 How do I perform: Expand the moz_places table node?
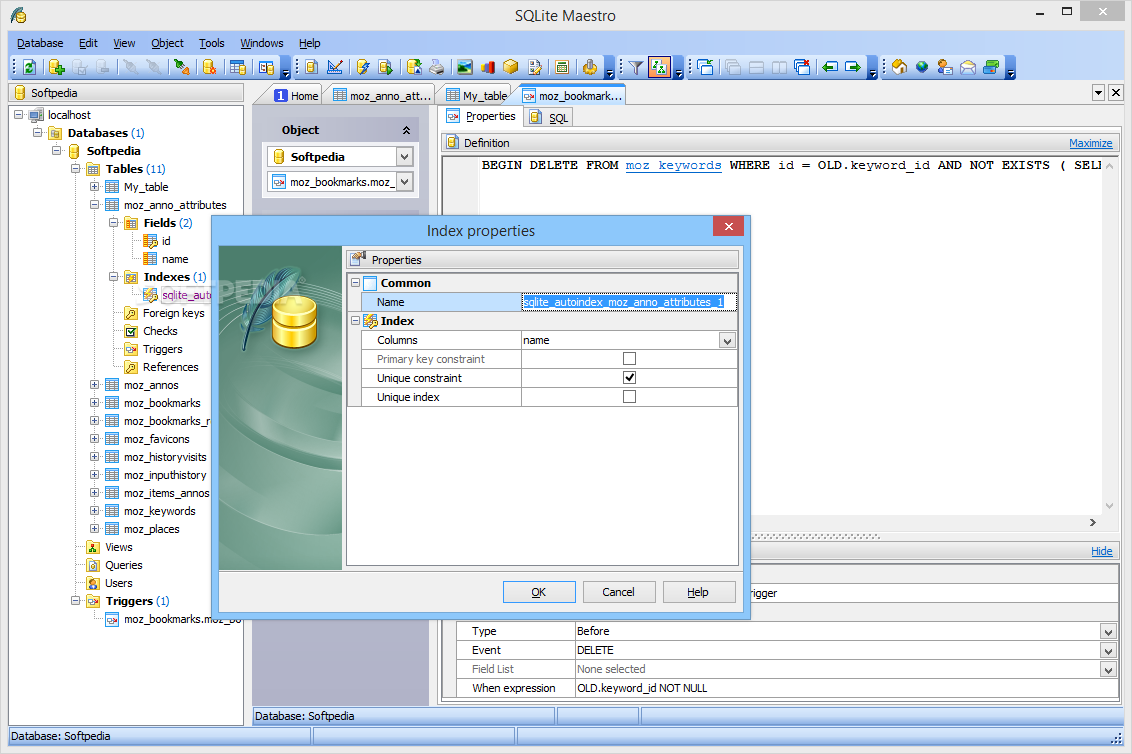[x=95, y=529]
